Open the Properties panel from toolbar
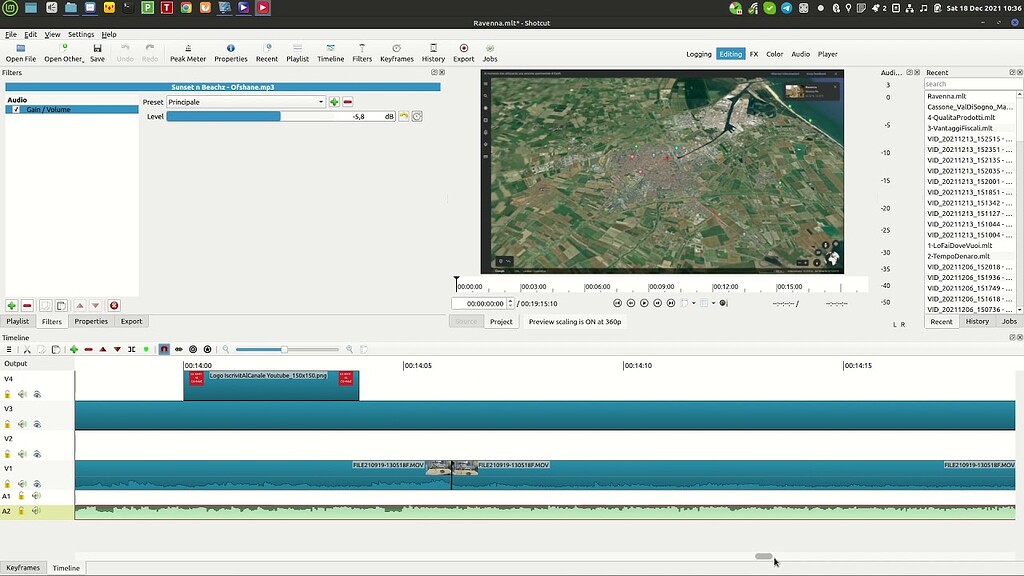Viewport: 1024px width, 576px height. point(231,53)
